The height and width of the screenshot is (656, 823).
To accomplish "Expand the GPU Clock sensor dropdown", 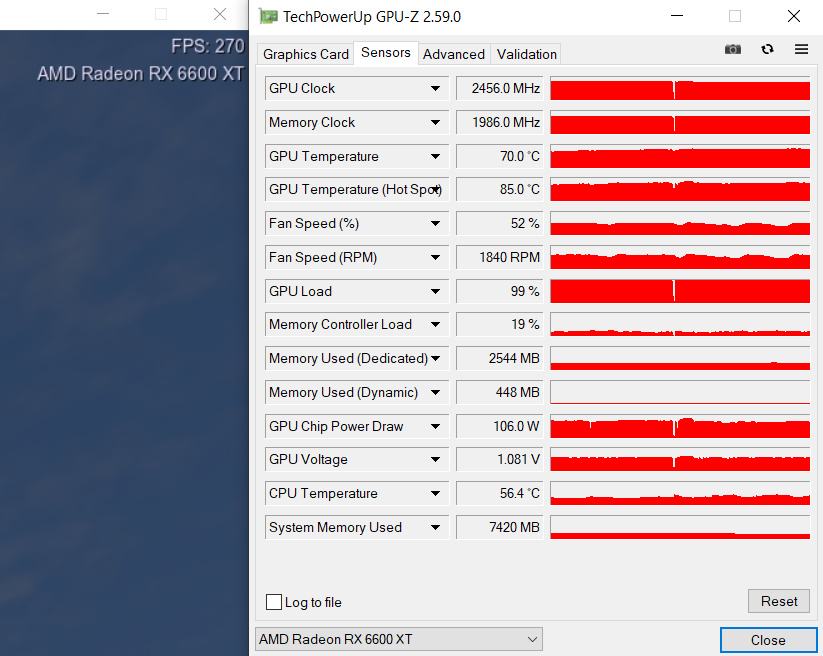I will point(435,88).
